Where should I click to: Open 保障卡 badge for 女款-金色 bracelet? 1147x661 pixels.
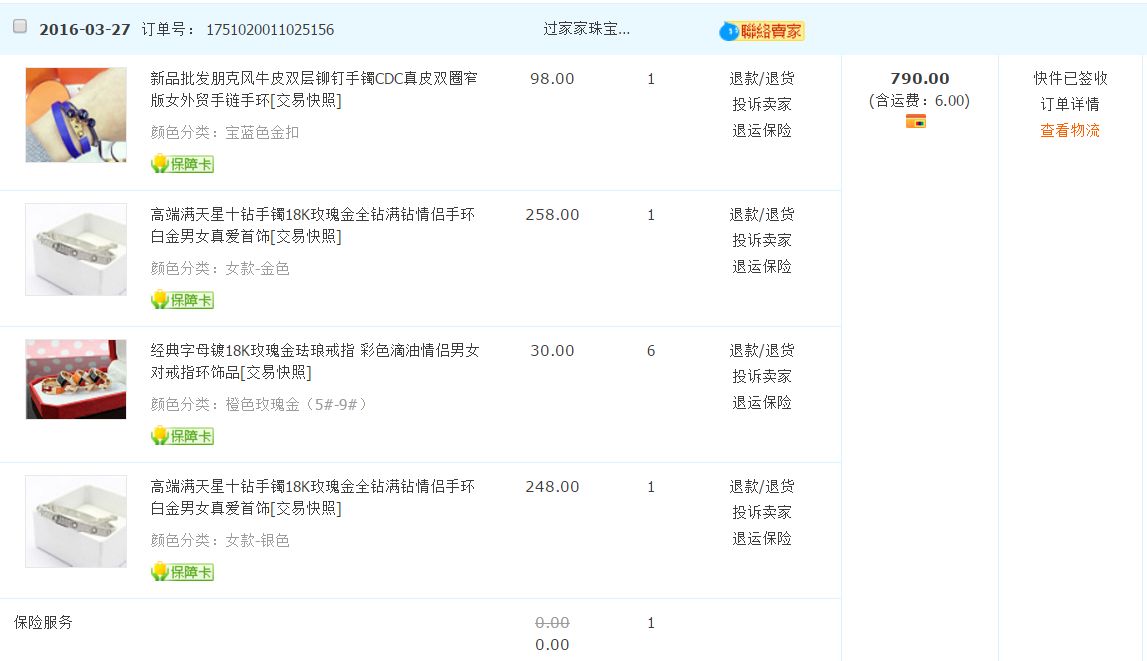[182, 300]
